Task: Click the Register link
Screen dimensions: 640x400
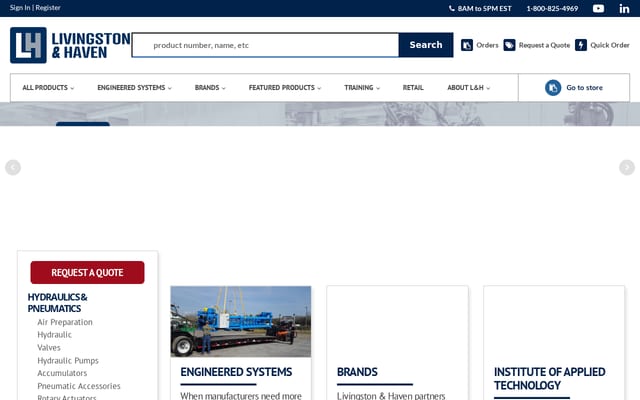Action: click(48, 7)
